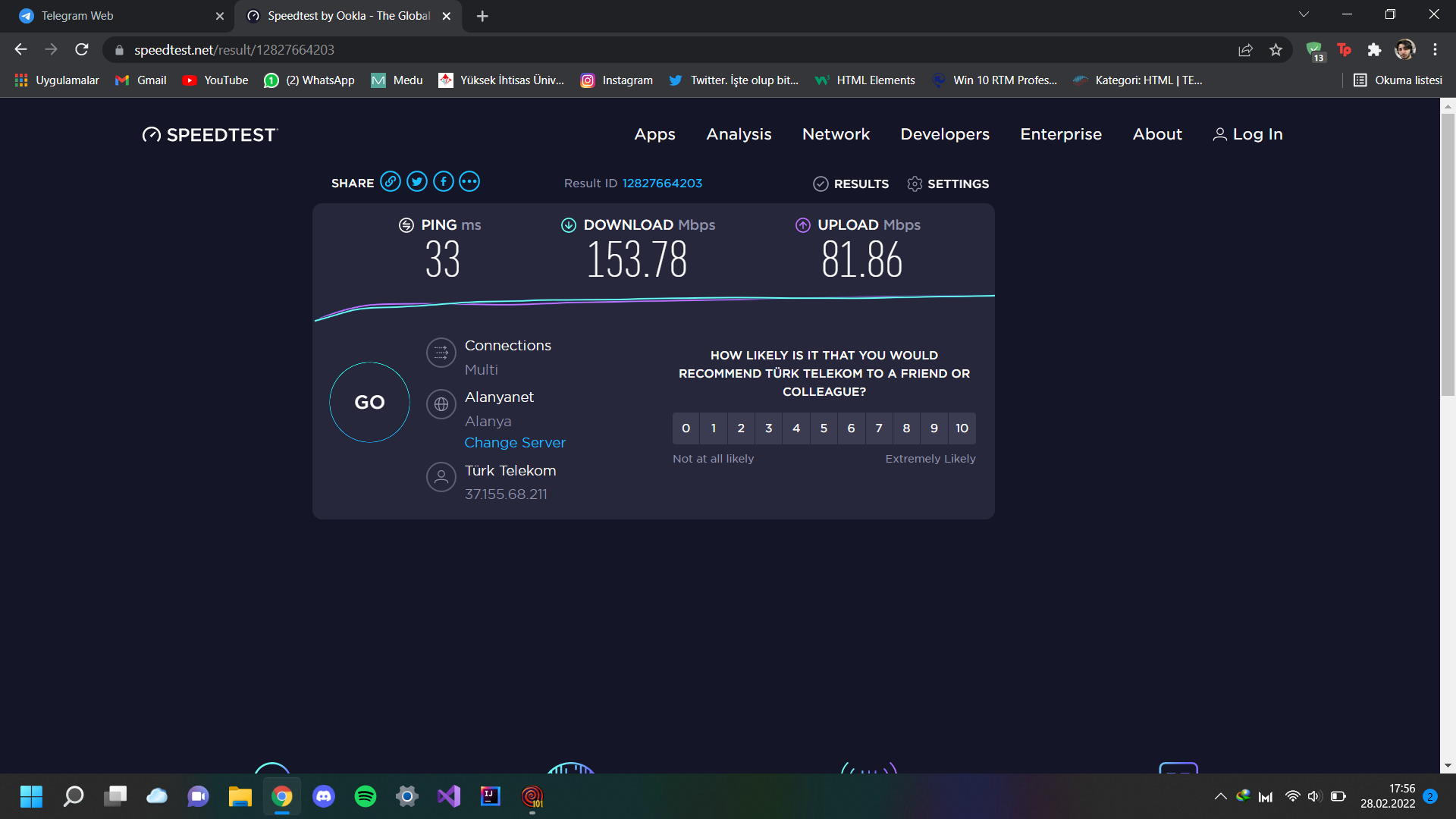Open the About menu
This screenshot has width=1456, height=819.
click(x=1157, y=134)
